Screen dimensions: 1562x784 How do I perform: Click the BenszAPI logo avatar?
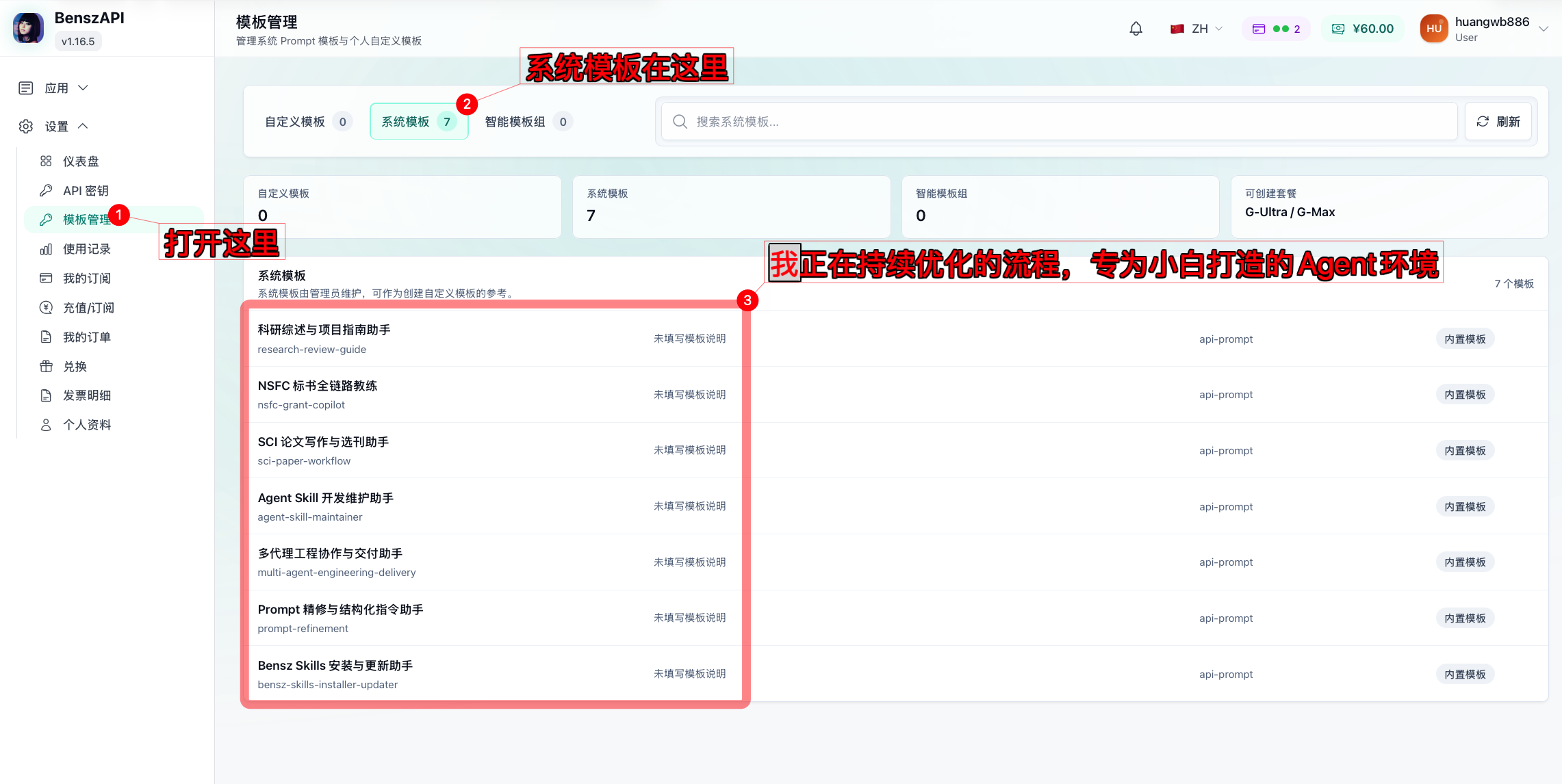point(28,28)
